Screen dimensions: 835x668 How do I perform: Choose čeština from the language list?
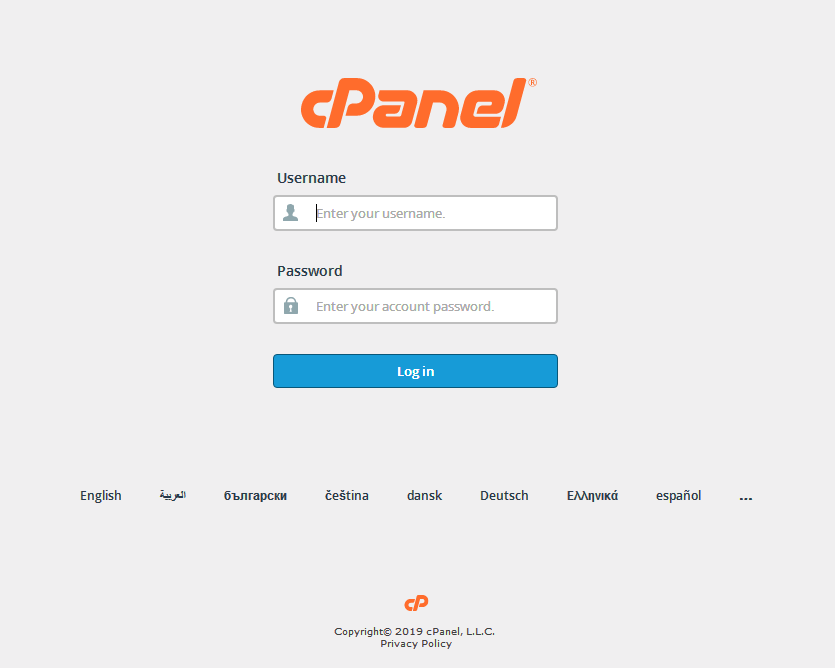pos(347,495)
